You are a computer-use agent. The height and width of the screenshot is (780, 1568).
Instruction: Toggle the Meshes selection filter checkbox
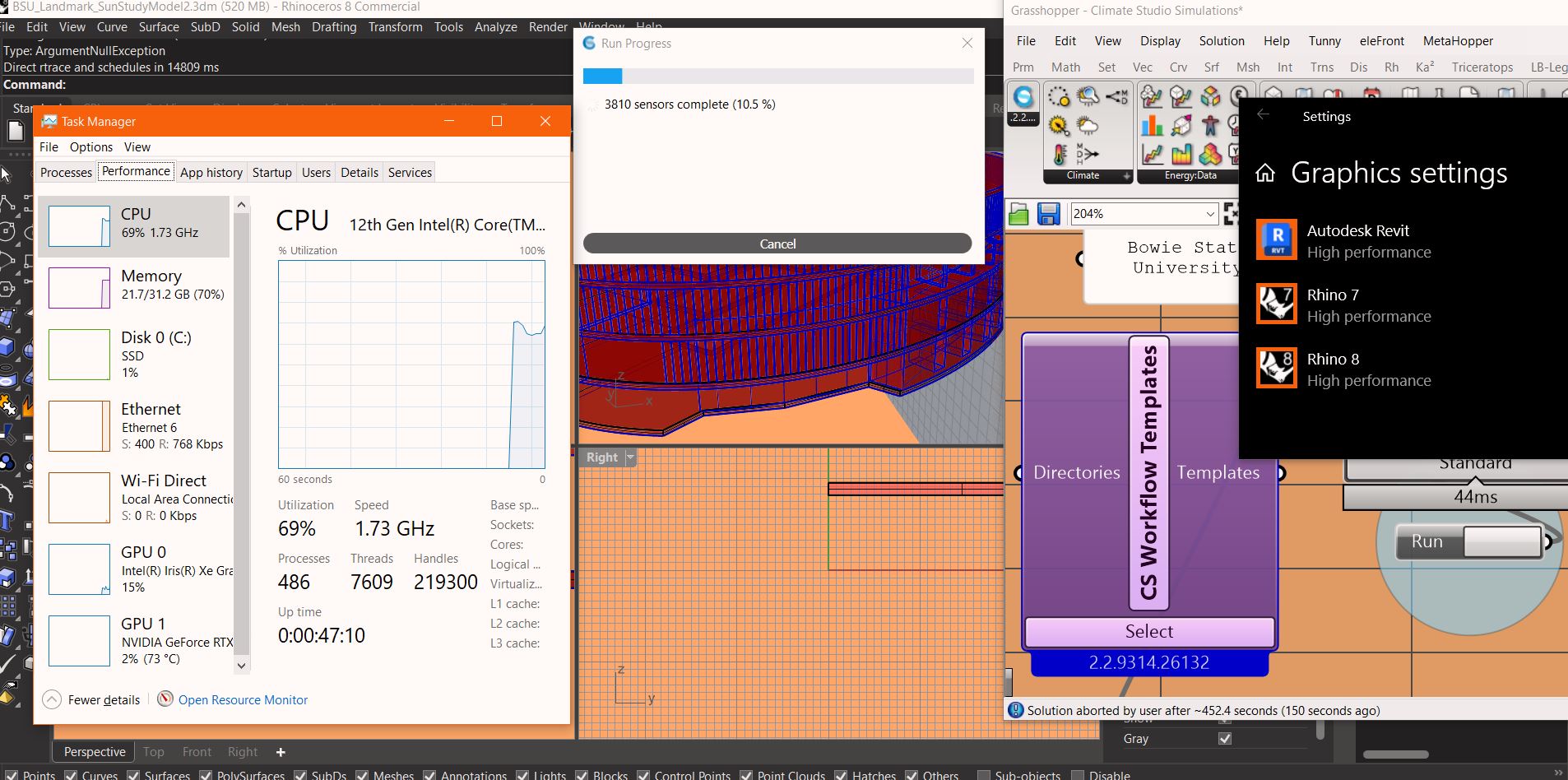[362, 775]
